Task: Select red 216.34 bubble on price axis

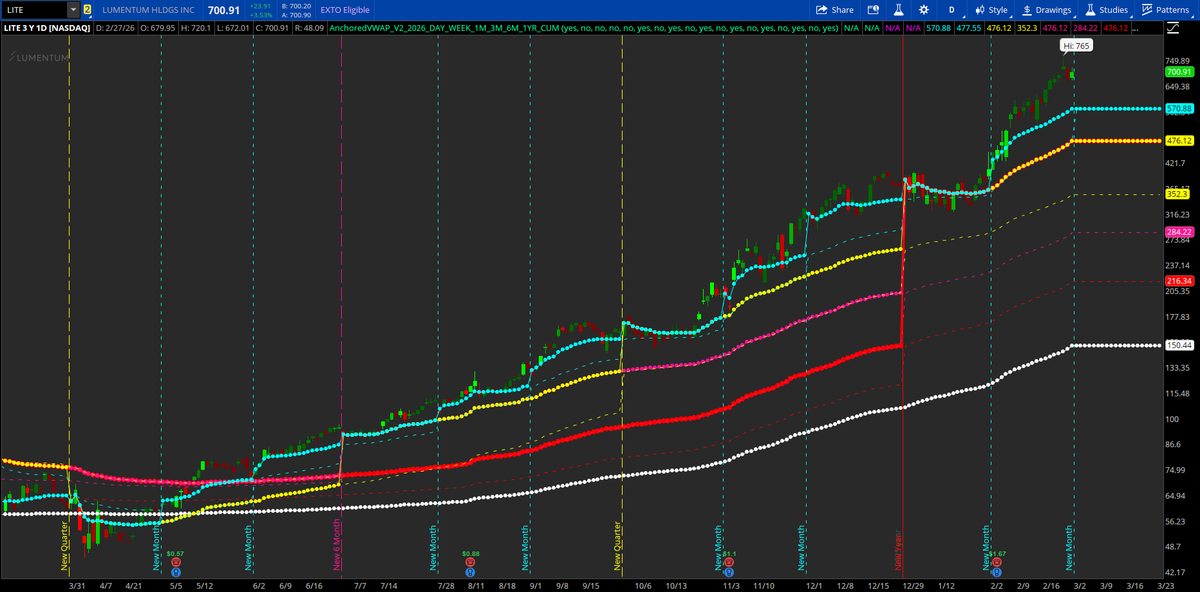Action: pyautogui.click(x=1179, y=282)
